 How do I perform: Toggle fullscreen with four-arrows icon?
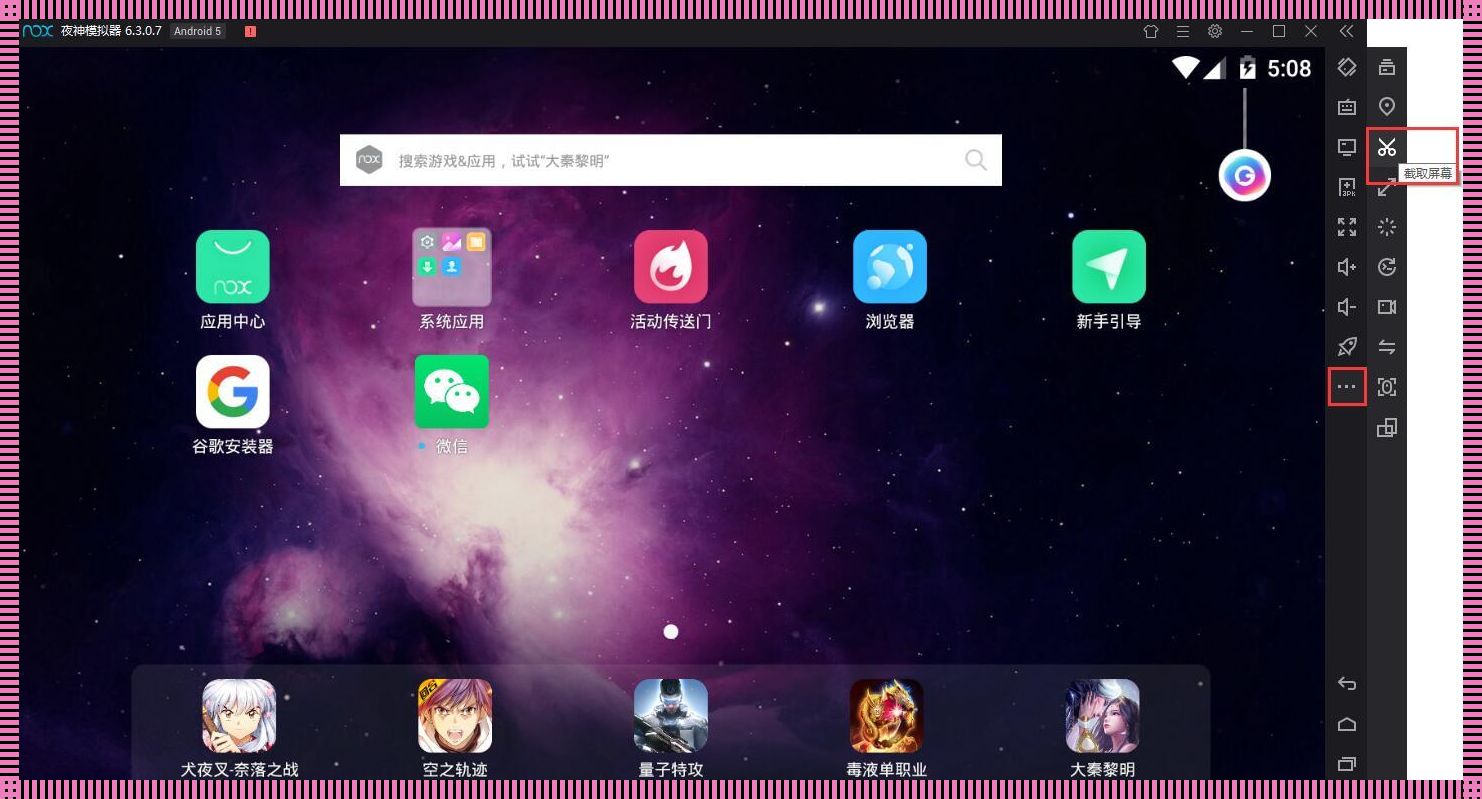click(1347, 227)
